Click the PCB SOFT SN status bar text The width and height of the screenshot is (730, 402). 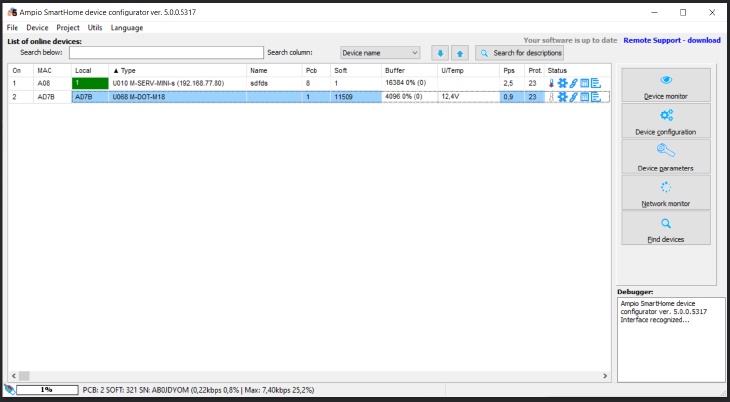199,390
